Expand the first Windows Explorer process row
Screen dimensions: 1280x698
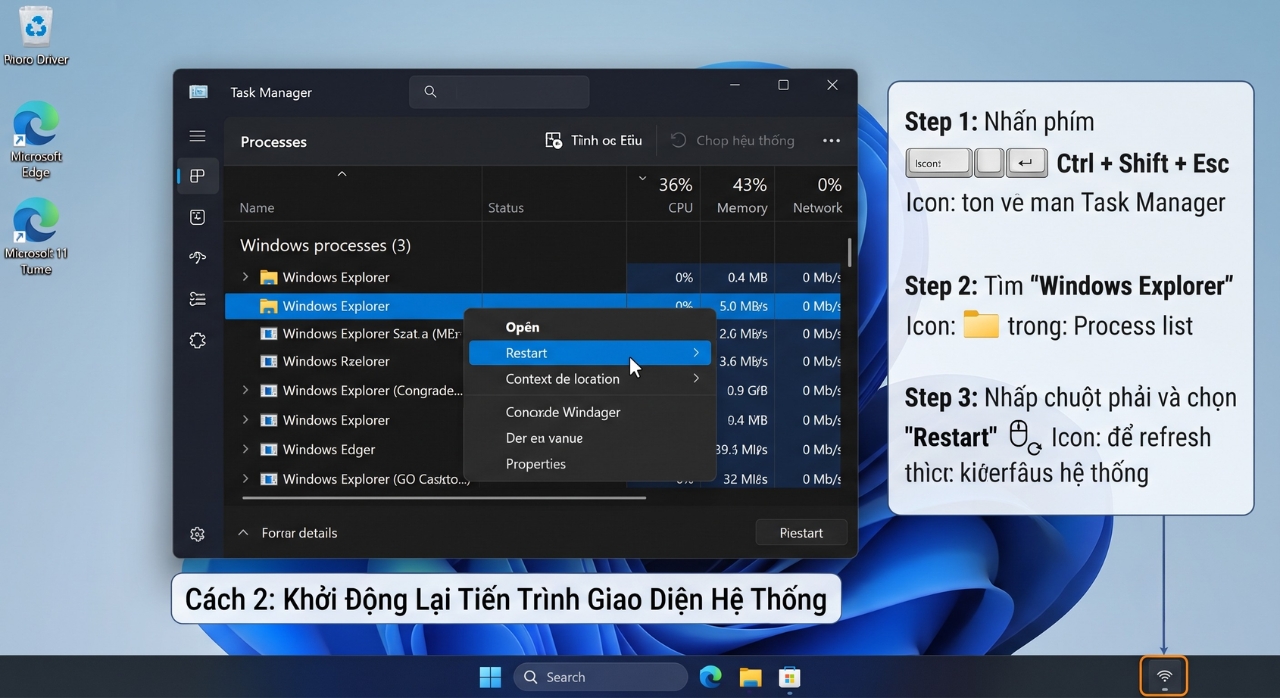coord(246,277)
